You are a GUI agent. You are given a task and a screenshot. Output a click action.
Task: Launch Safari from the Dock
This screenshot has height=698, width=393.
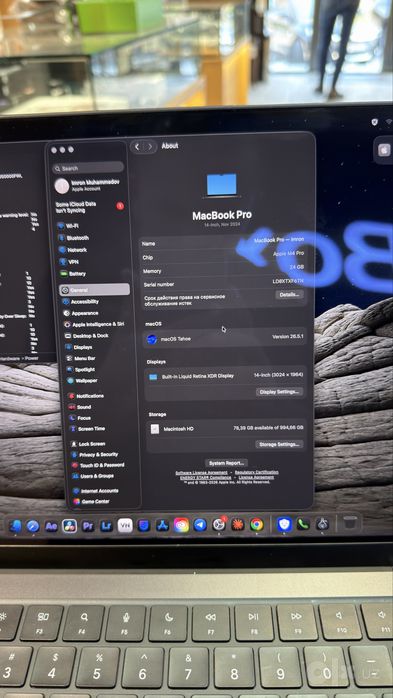click(33, 526)
